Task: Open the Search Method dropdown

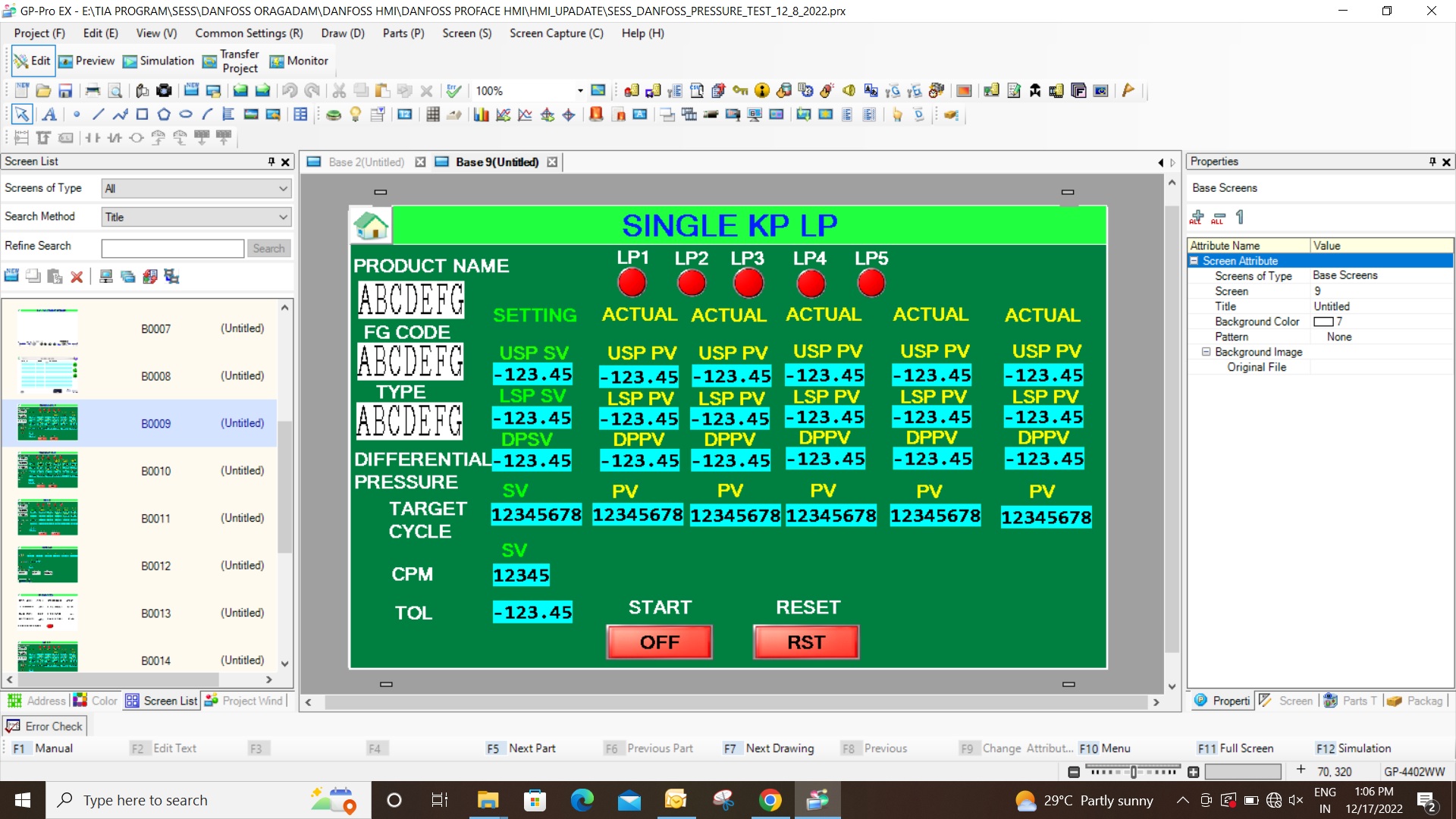Action: coord(196,217)
